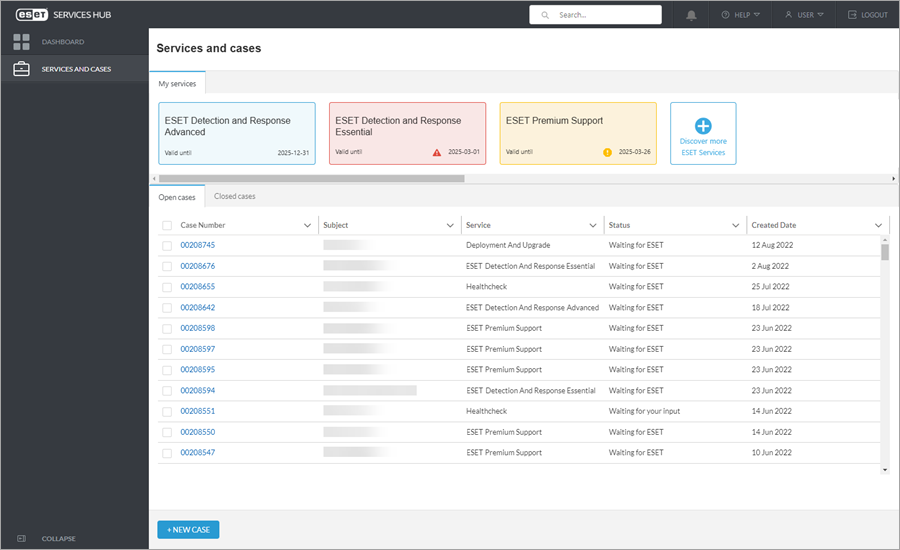Click the plus icon for Discover more services
This screenshot has width=900, height=550.
[x=703, y=126]
